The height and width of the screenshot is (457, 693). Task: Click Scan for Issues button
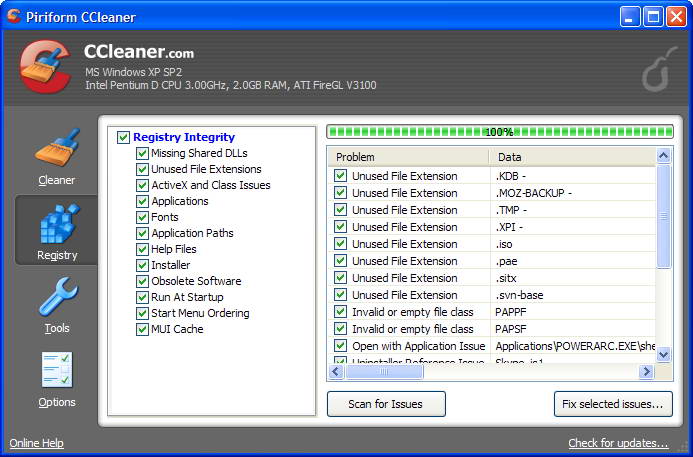tap(386, 404)
